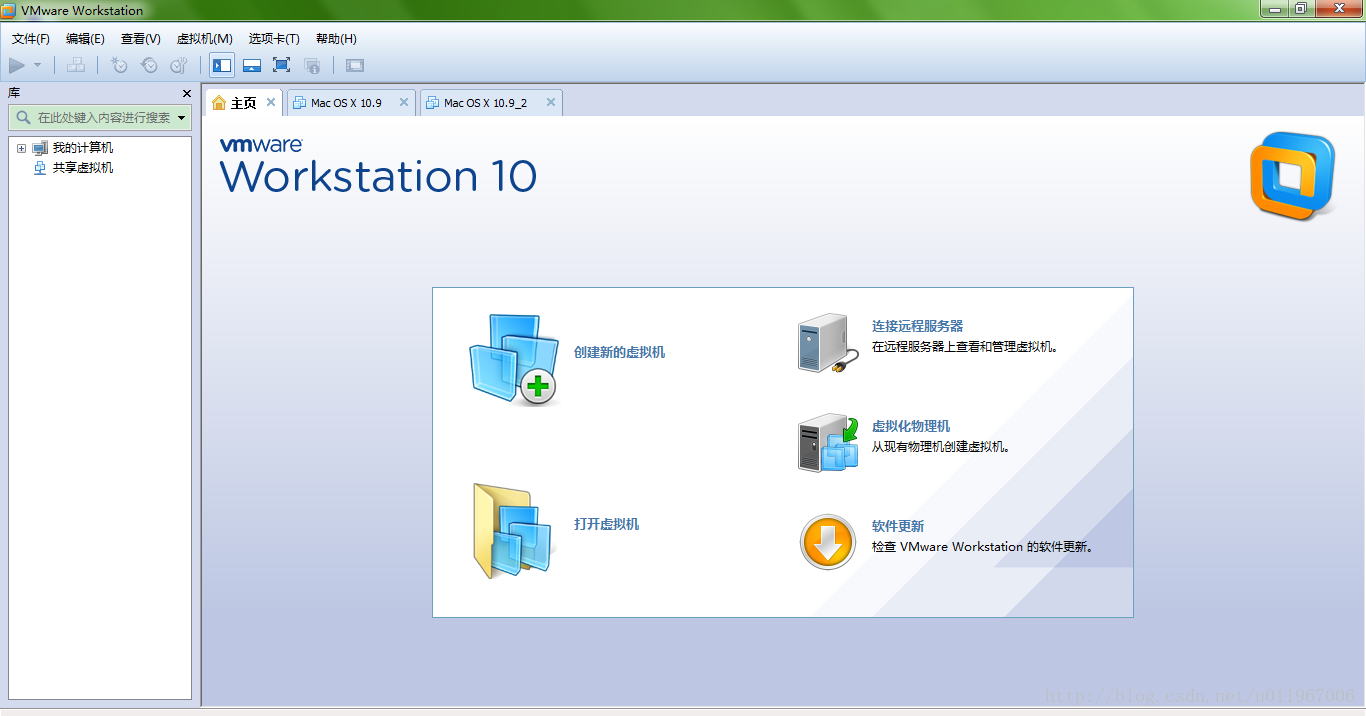Click the 共享虚拟机 shared VM icon
The width and height of the screenshot is (1366, 716).
coord(40,168)
